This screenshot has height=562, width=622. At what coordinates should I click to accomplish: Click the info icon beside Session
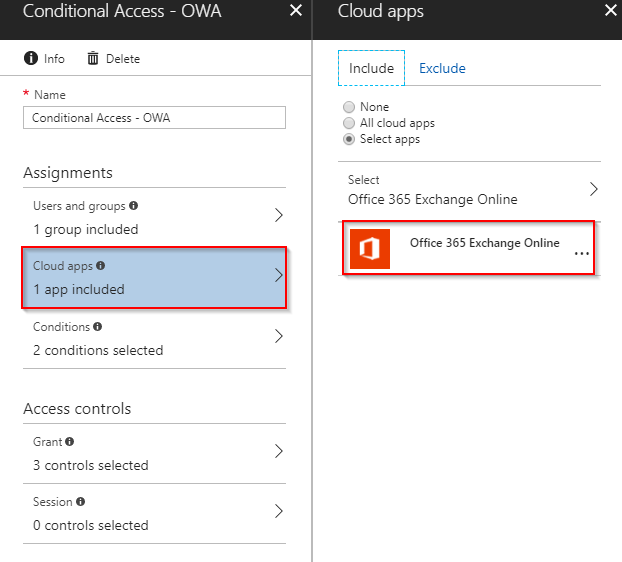[81, 501]
